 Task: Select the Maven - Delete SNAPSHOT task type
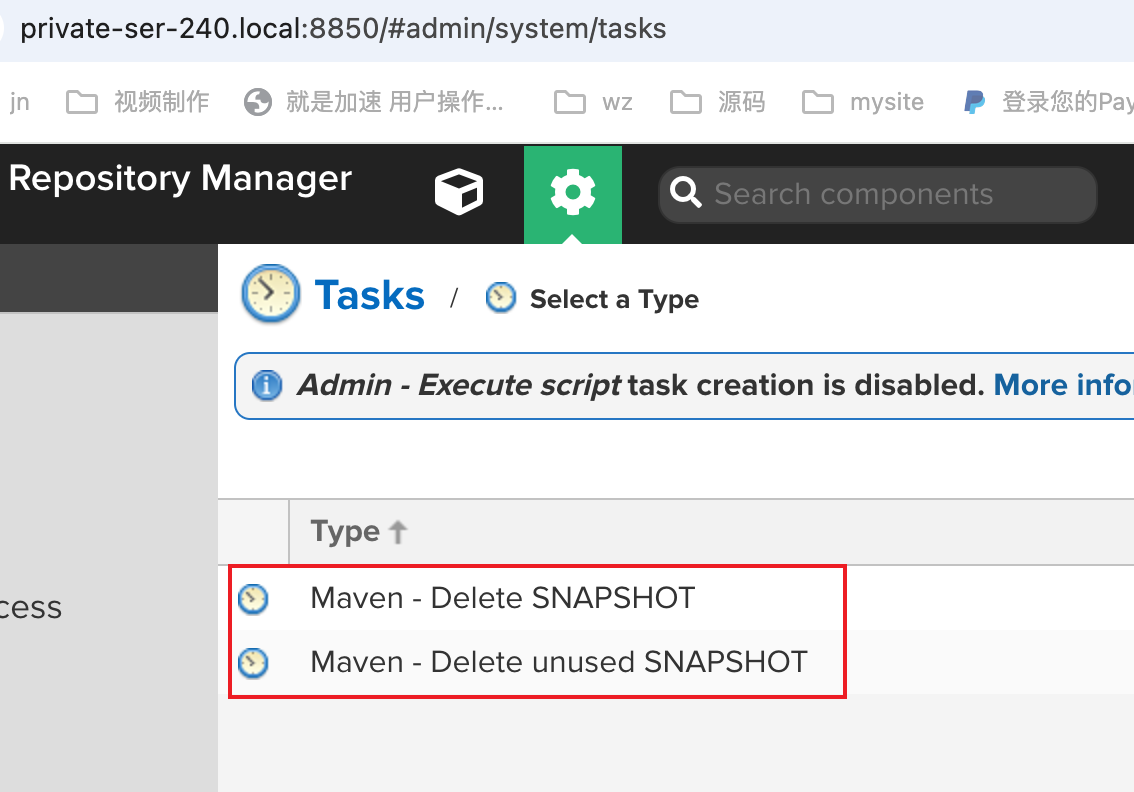(x=503, y=597)
